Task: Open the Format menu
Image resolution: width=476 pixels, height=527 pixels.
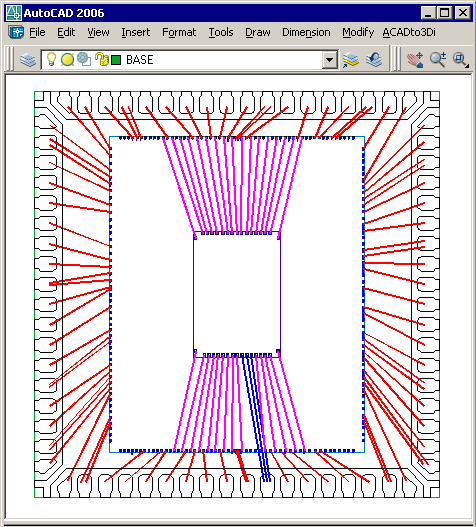Action: pyautogui.click(x=179, y=32)
